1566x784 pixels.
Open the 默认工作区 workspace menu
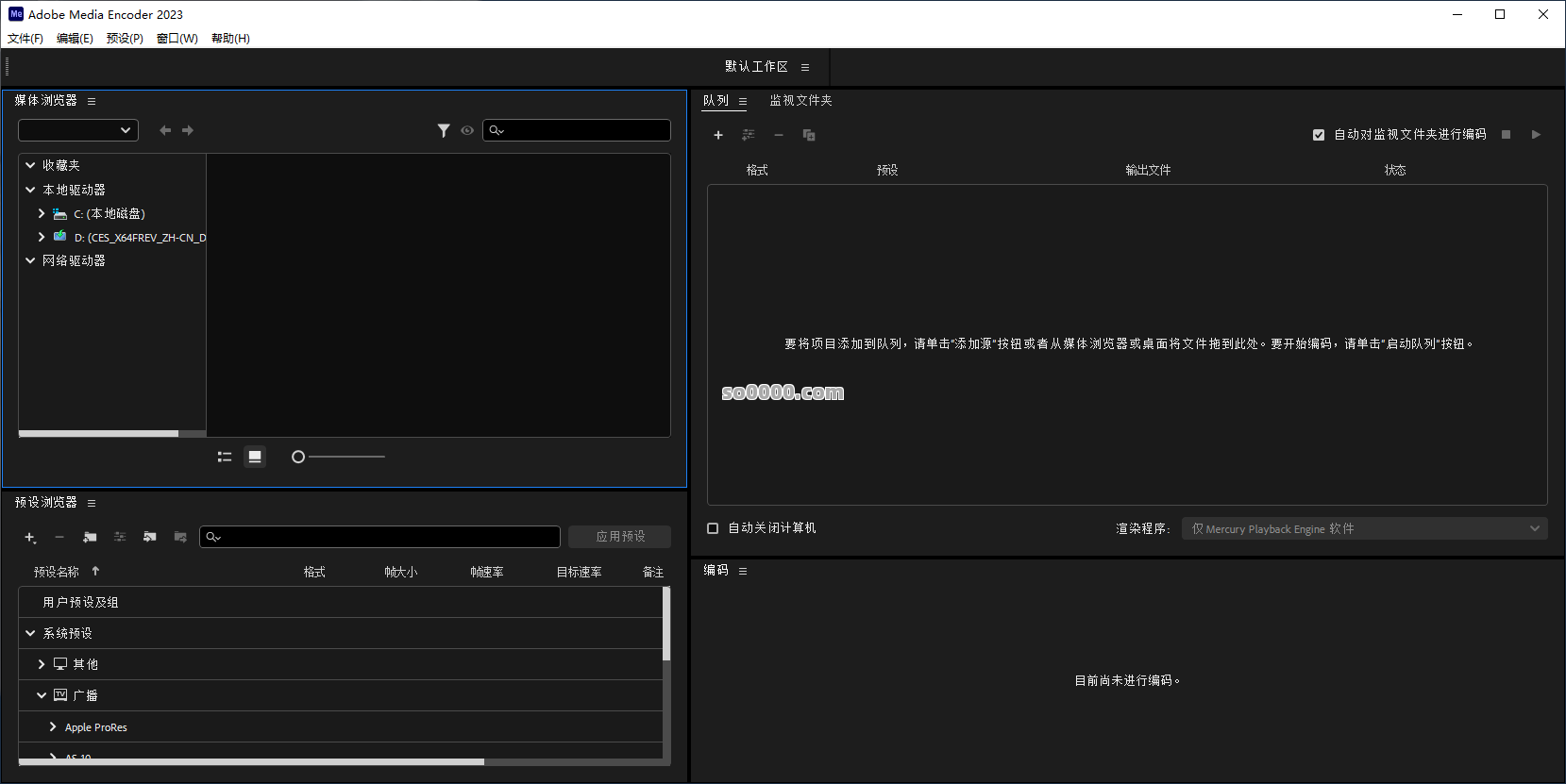click(805, 67)
